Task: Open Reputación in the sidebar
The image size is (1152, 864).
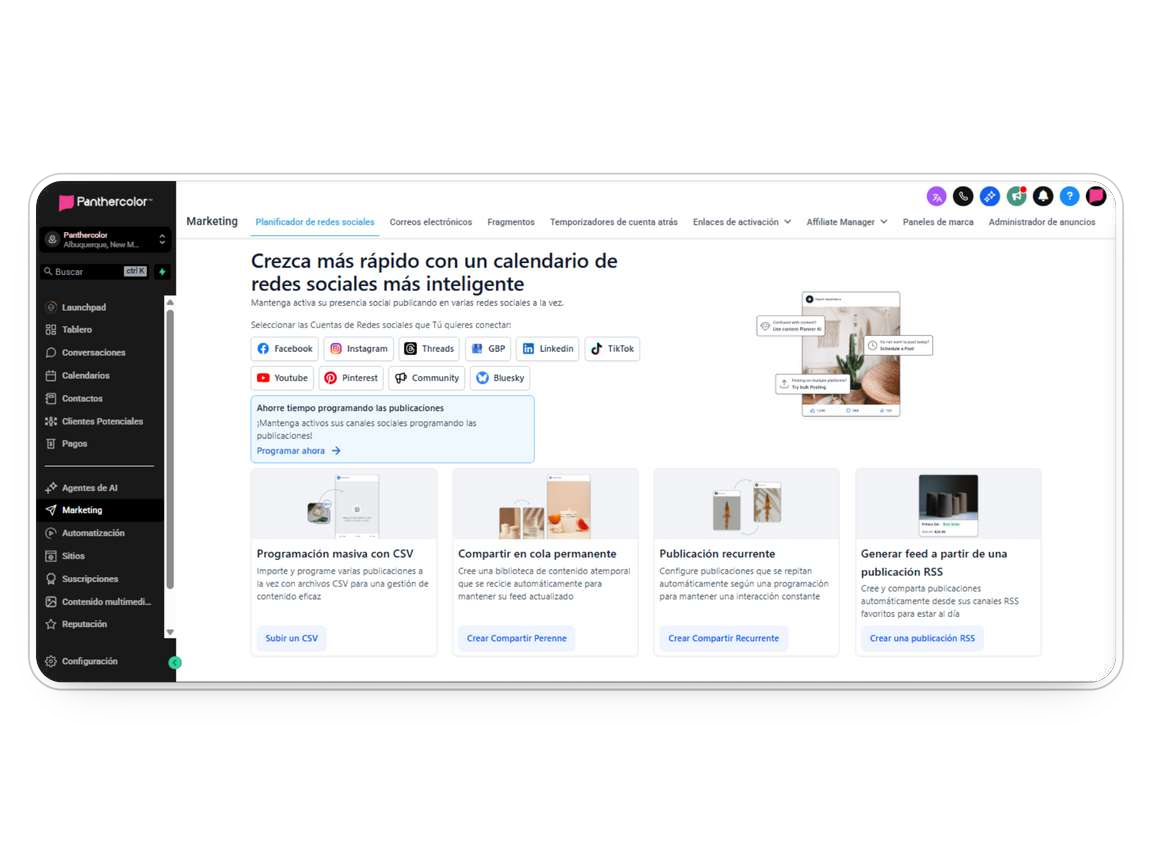Action: pos(84,624)
